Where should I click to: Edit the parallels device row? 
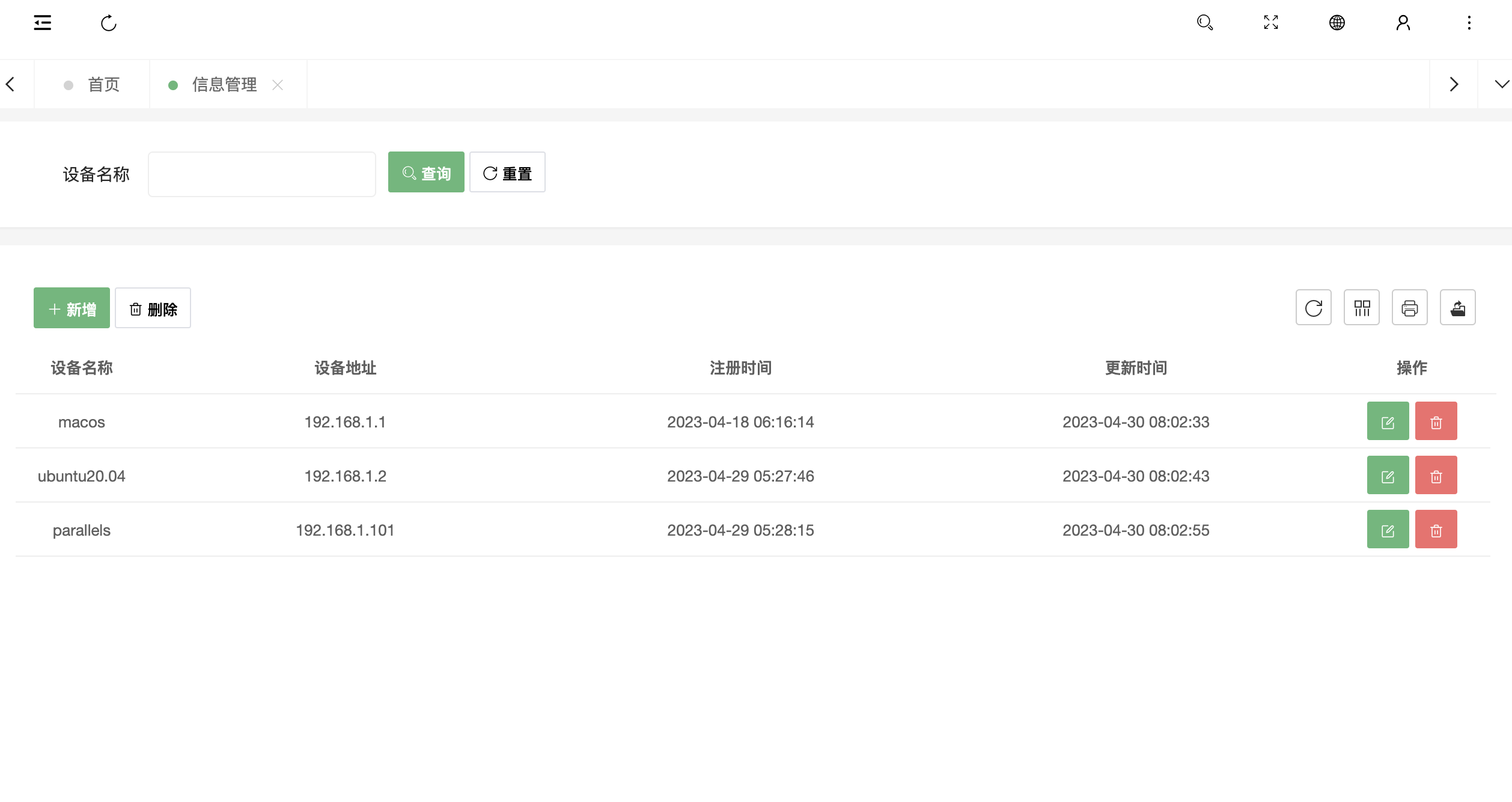coord(1388,530)
